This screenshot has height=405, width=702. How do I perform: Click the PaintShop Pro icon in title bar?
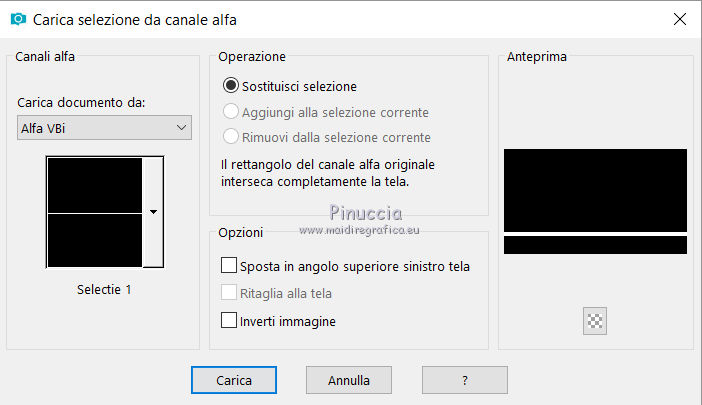click(x=17, y=18)
